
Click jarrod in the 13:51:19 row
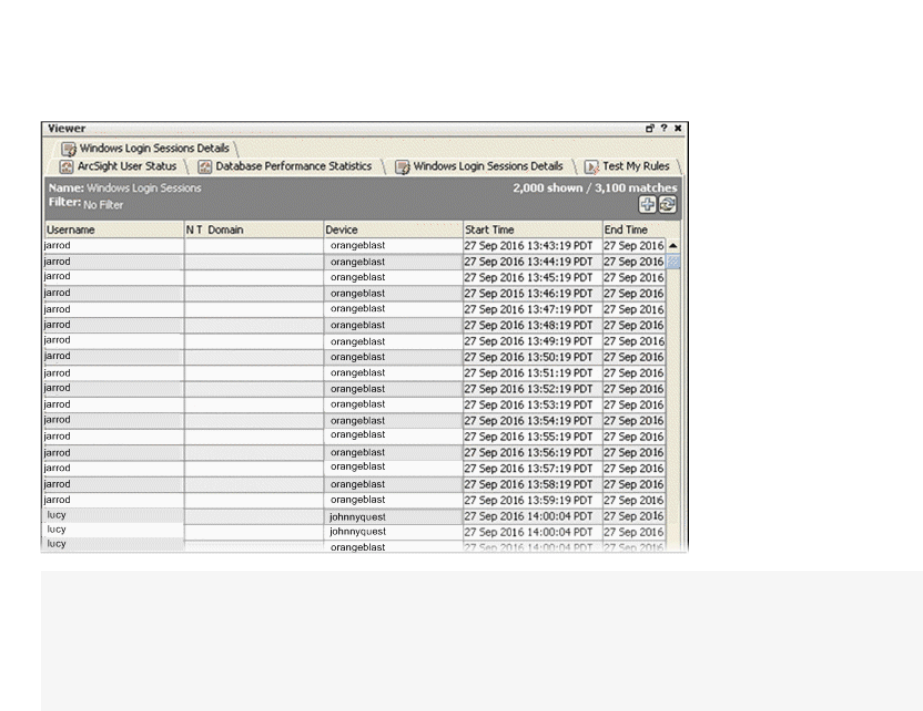[x=57, y=373]
